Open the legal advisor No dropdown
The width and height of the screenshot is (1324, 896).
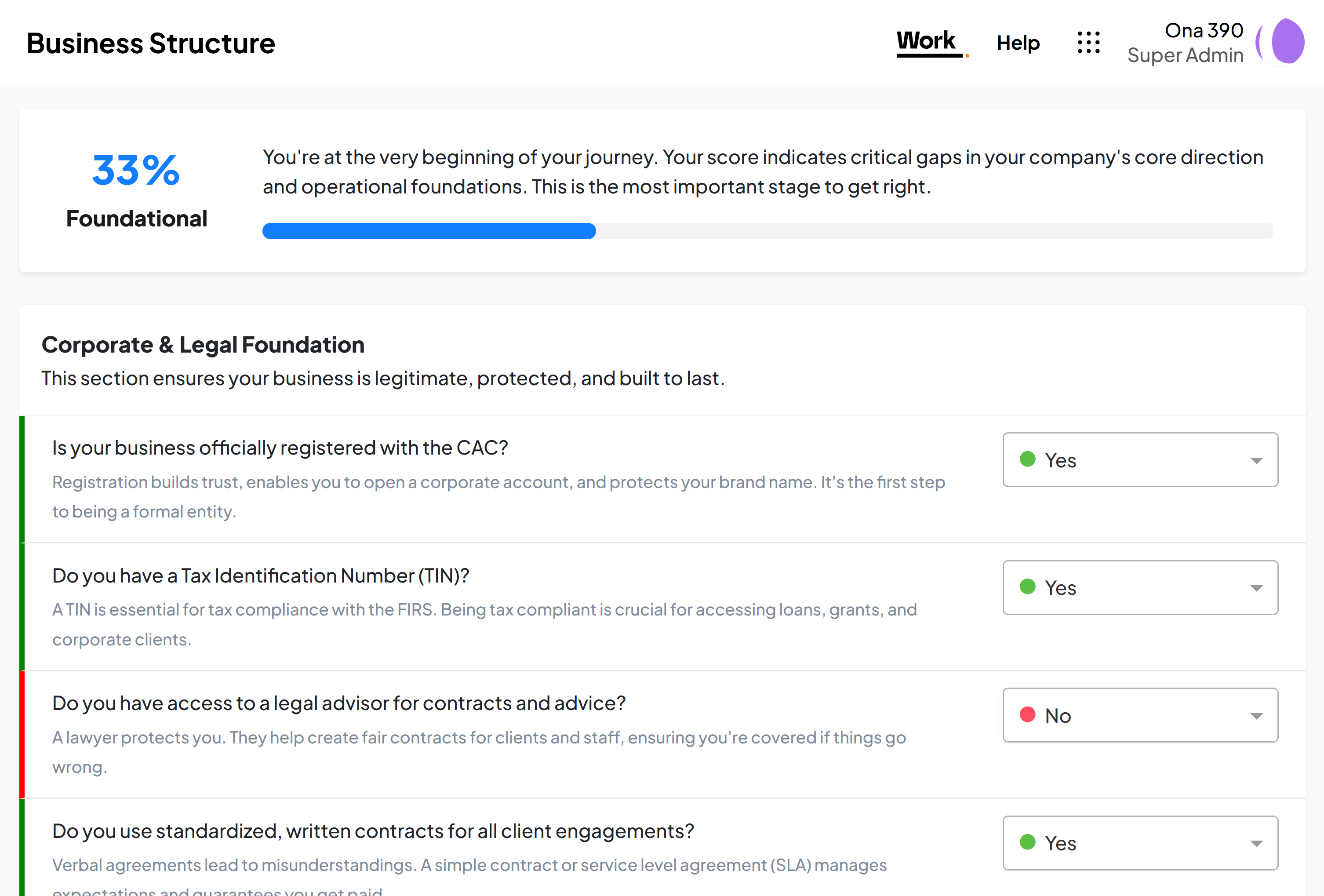coord(1139,715)
